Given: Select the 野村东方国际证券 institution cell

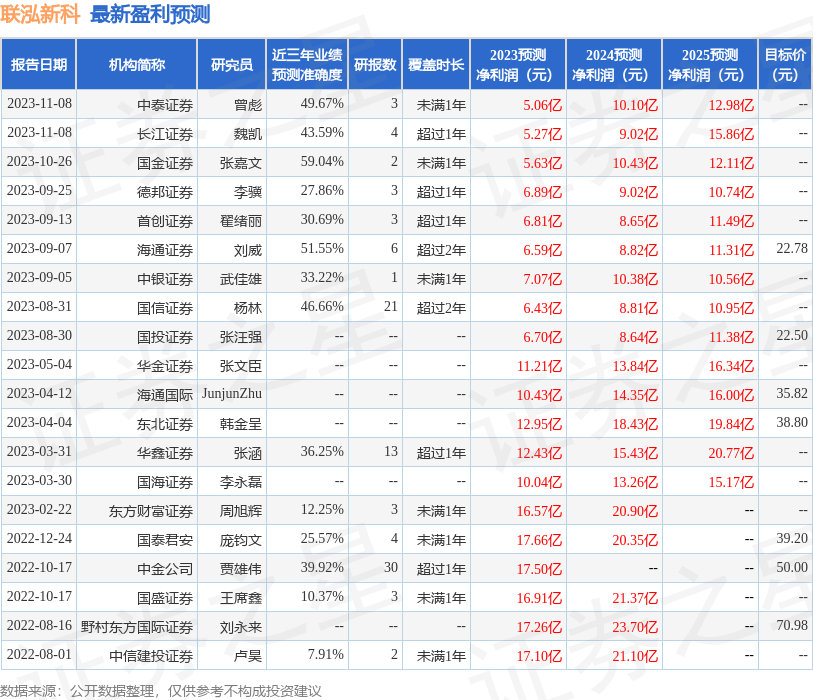Looking at the screenshot, I should (x=137, y=628).
